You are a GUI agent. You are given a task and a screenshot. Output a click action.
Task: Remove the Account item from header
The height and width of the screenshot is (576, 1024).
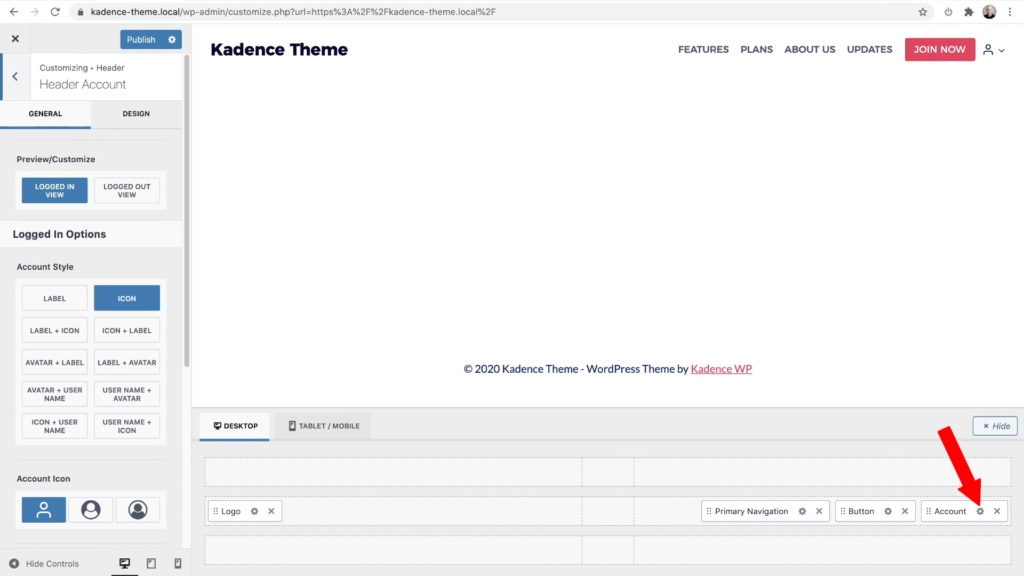point(997,511)
